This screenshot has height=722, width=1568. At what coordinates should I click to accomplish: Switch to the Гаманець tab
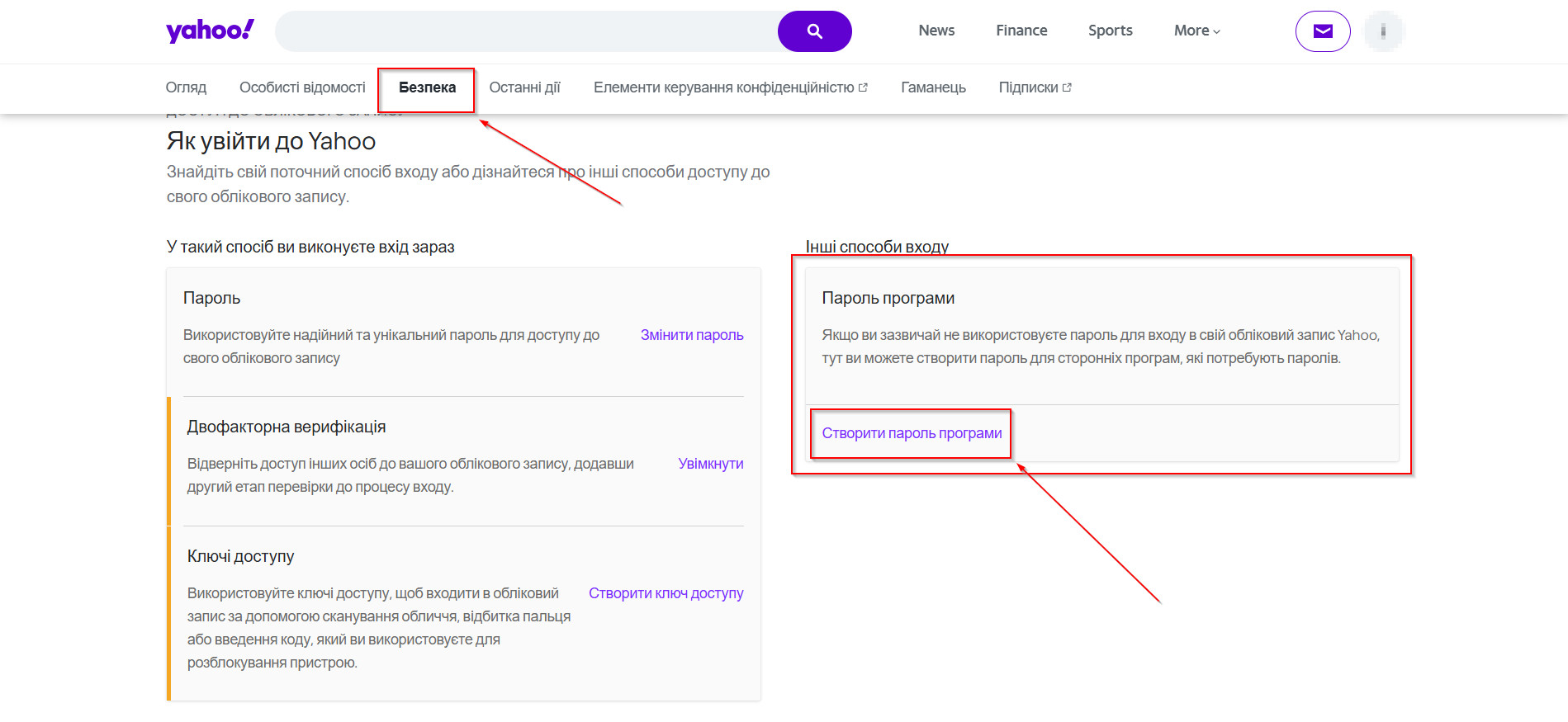[x=933, y=87]
